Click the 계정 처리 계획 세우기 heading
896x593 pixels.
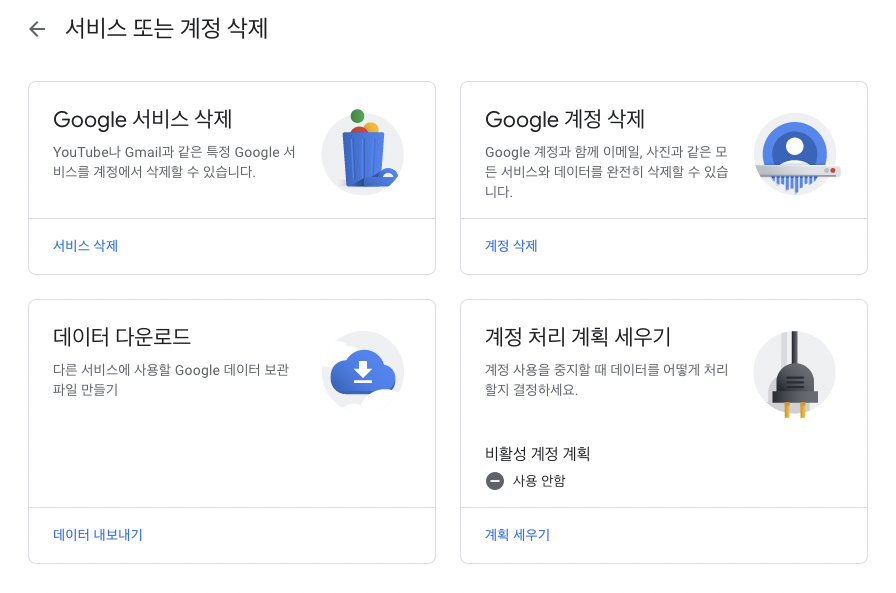pos(578,336)
